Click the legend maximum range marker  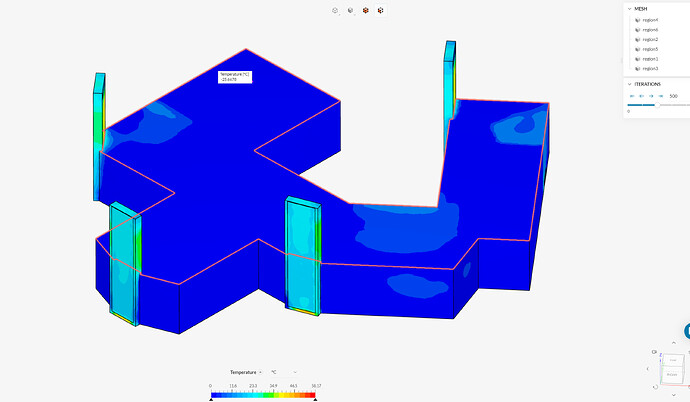tap(315, 399)
